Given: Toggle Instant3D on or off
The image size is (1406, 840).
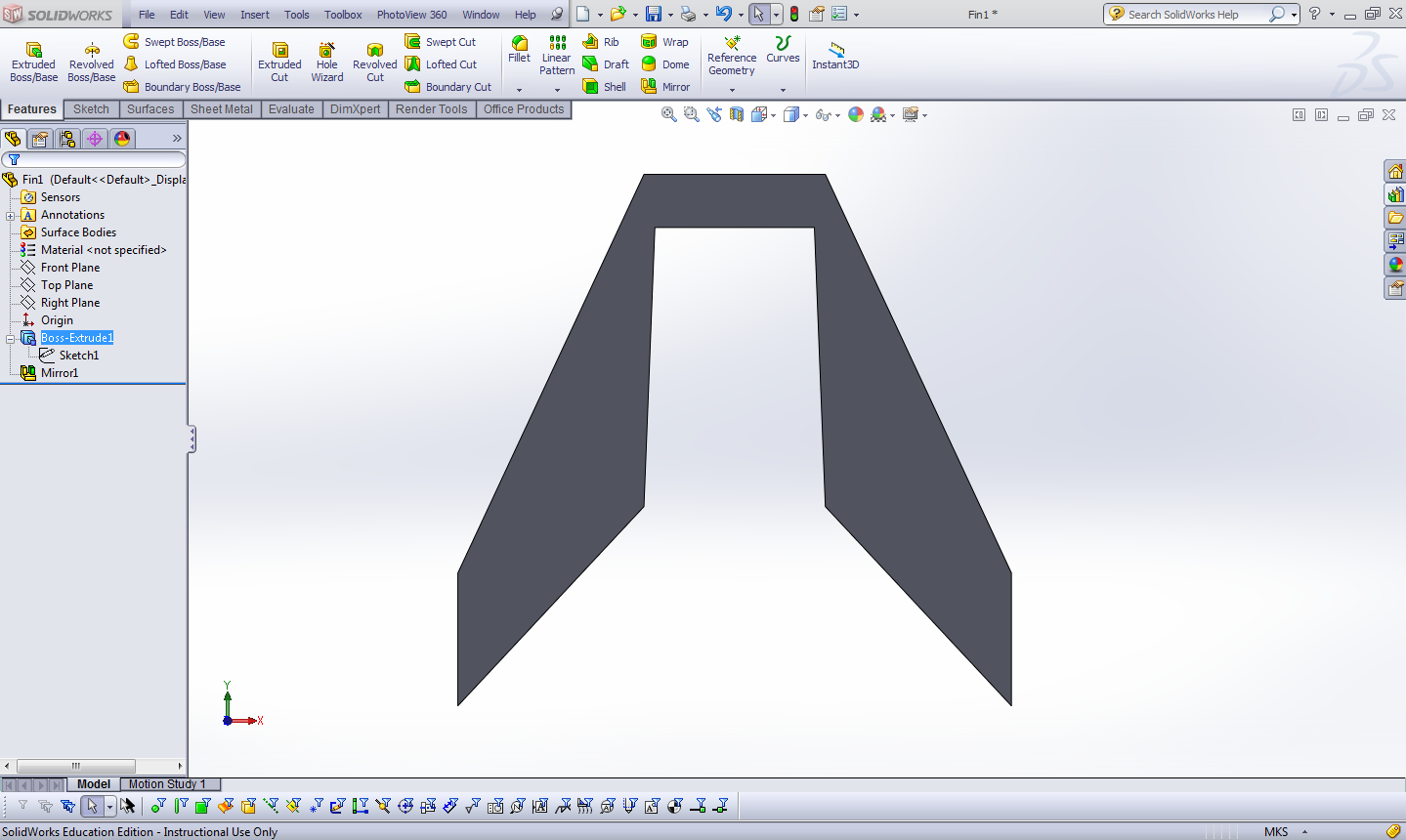Looking at the screenshot, I should pyautogui.click(x=835, y=56).
